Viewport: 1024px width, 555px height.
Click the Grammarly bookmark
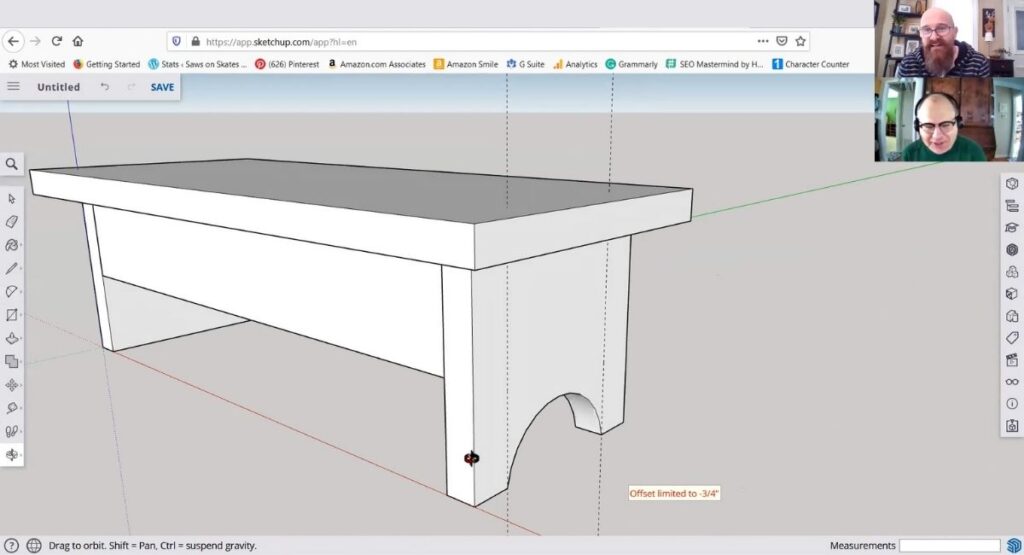click(631, 64)
